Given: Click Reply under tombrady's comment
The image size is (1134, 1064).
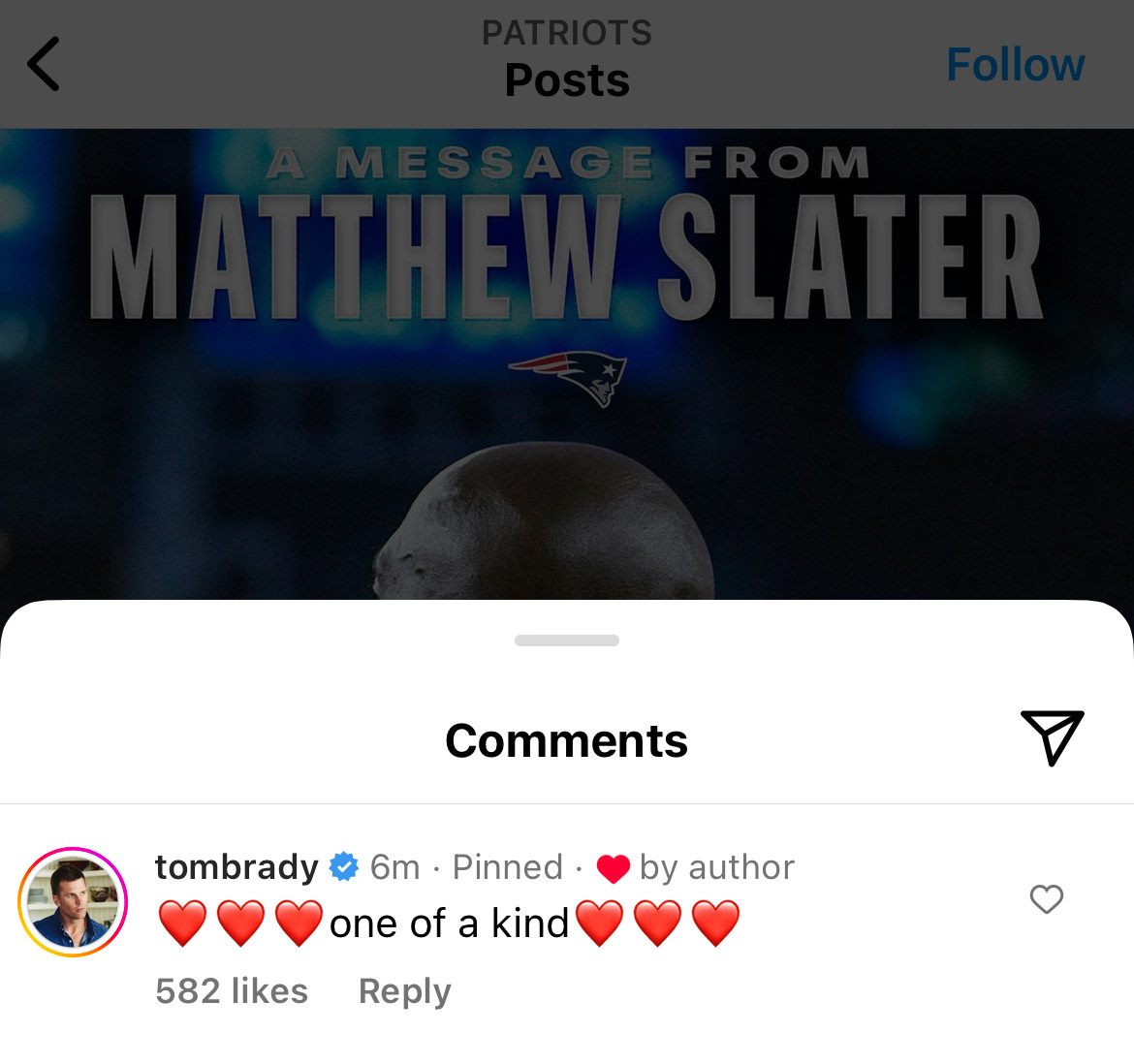Looking at the screenshot, I should 404,990.
